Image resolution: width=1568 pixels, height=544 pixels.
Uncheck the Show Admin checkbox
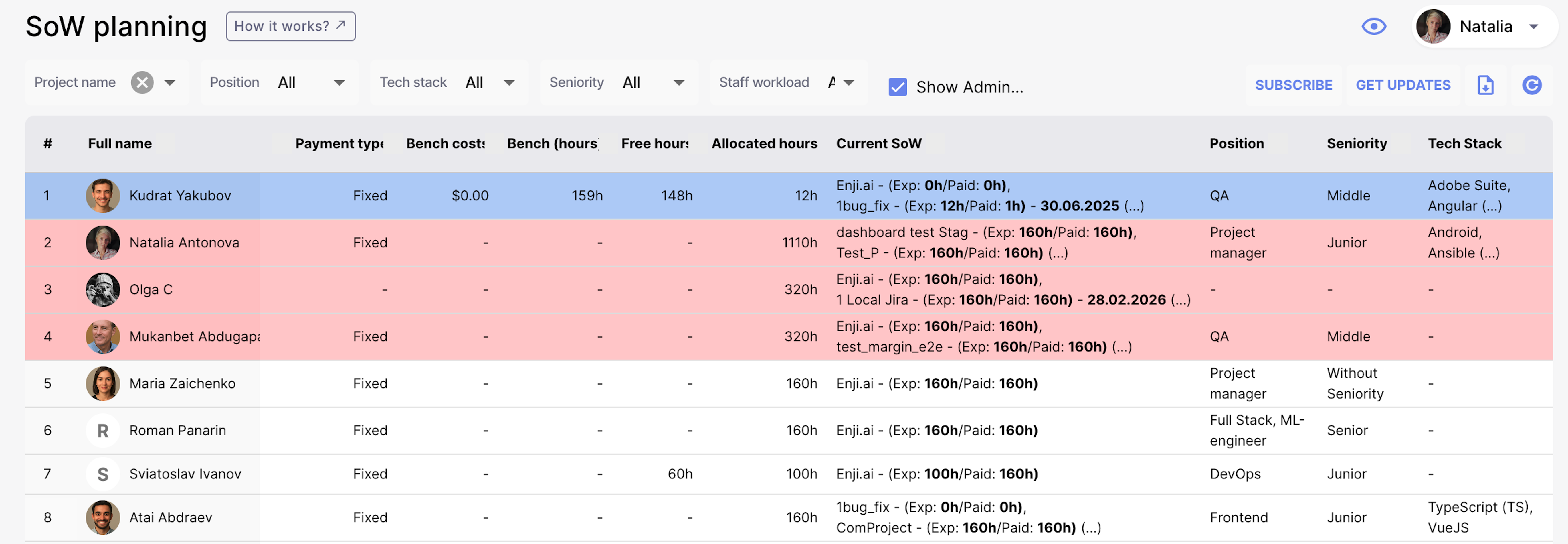[x=897, y=87]
